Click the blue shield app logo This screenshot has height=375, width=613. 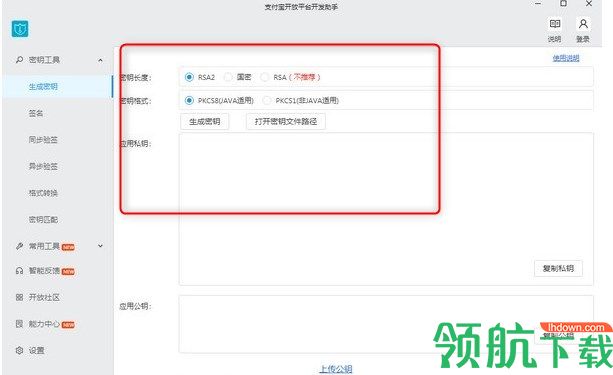(20, 29)
